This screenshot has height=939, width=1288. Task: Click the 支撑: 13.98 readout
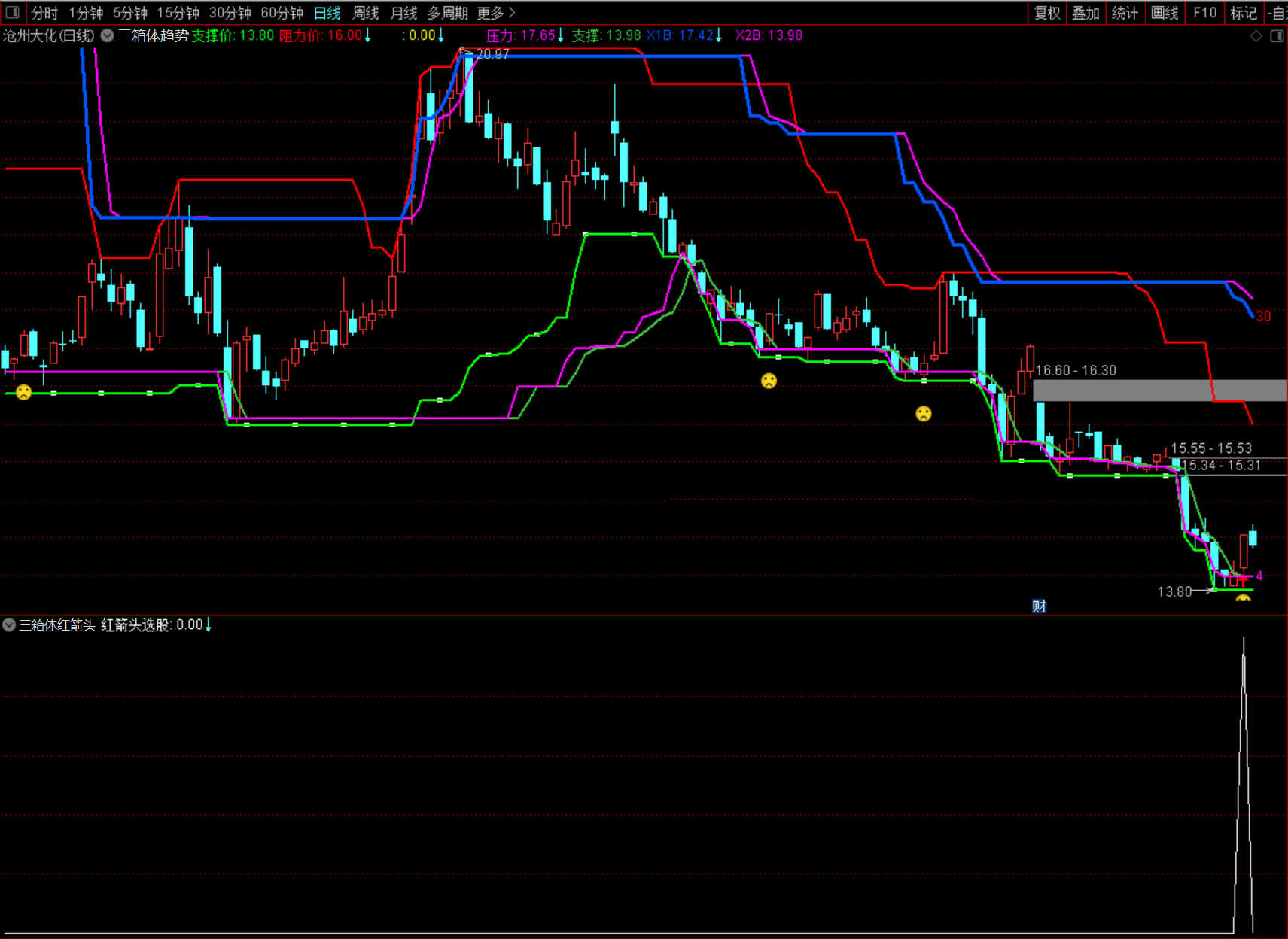point(607,35)
